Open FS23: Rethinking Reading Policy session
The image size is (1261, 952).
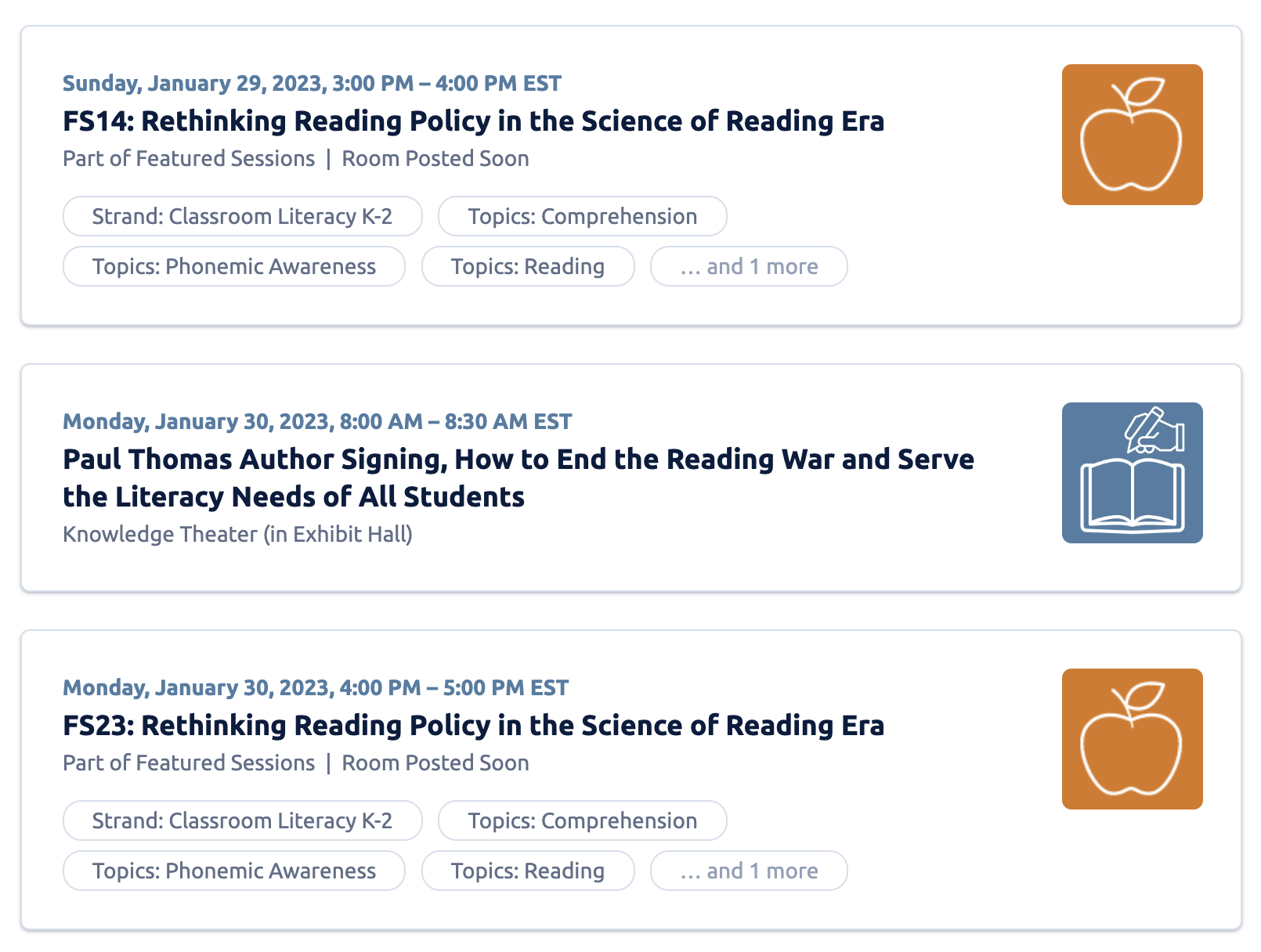(x=473, y=726)
